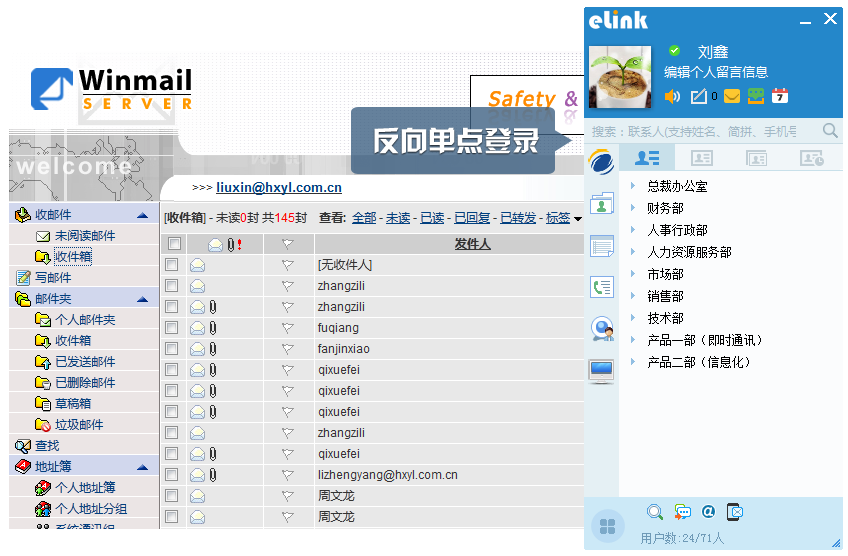The height and width of the screenshot is (556, 848).
Task: Check the box for lizhengyang@hxyl.com.cn email
Action: (x=171, y=475)
